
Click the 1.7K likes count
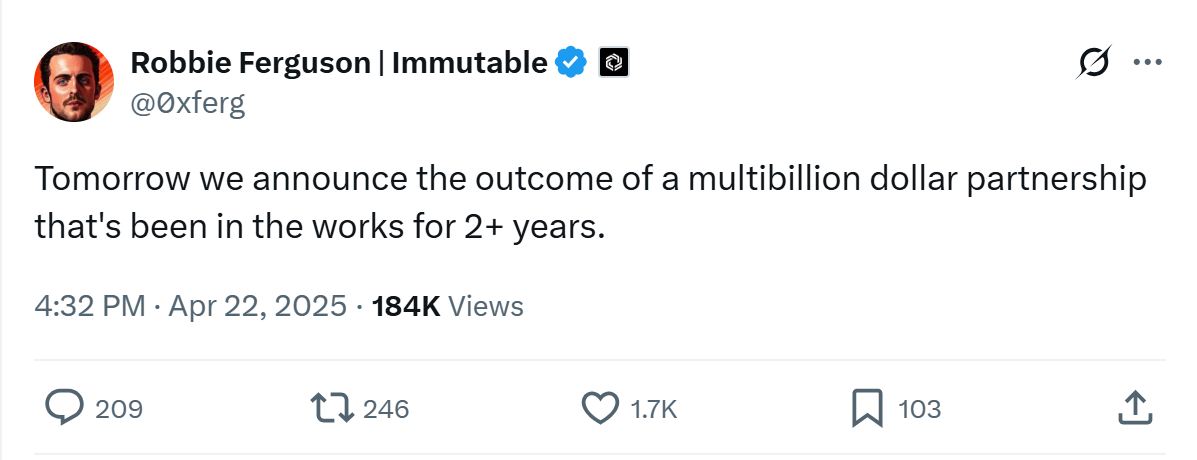(x=656, y=409)
